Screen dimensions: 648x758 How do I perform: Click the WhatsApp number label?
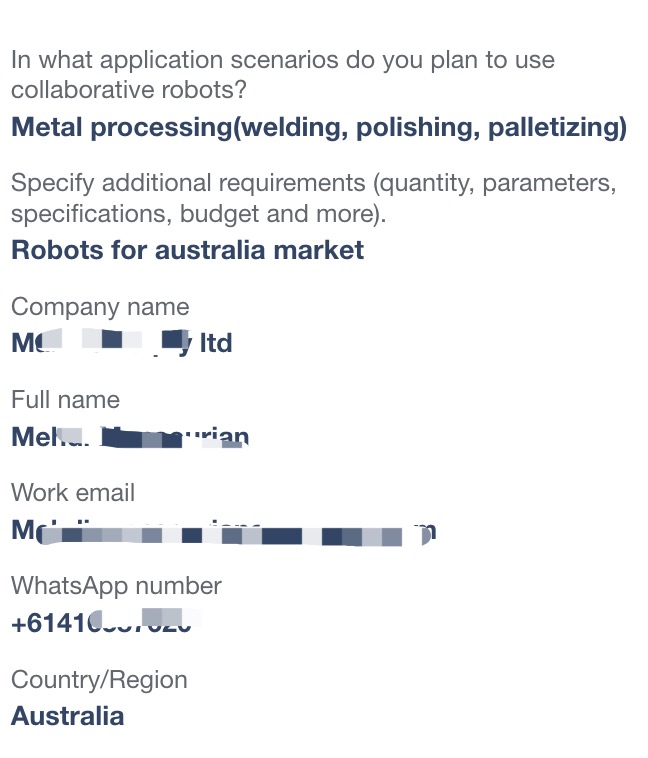point(116,586)
